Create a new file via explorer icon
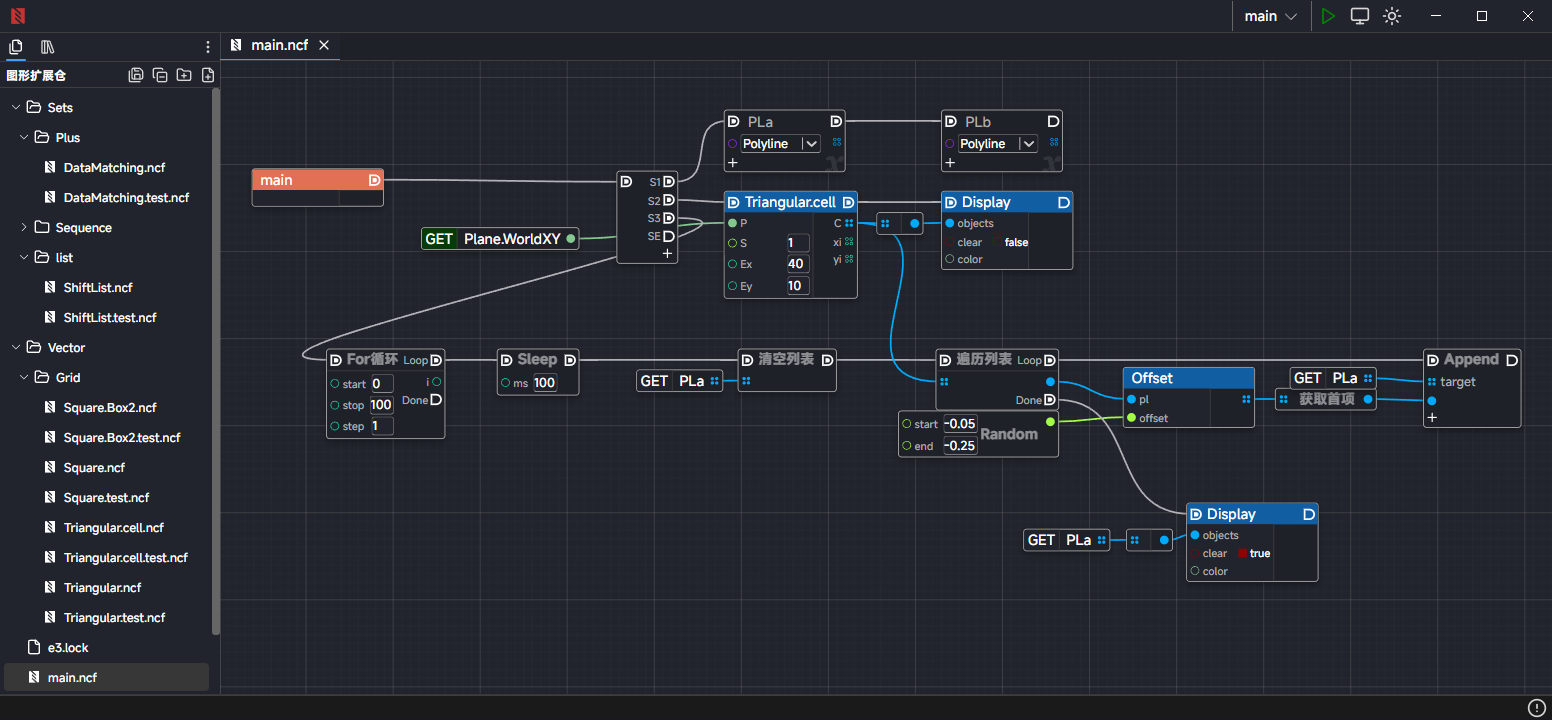This screenshot has height=720, width=1552. (208, 75)
